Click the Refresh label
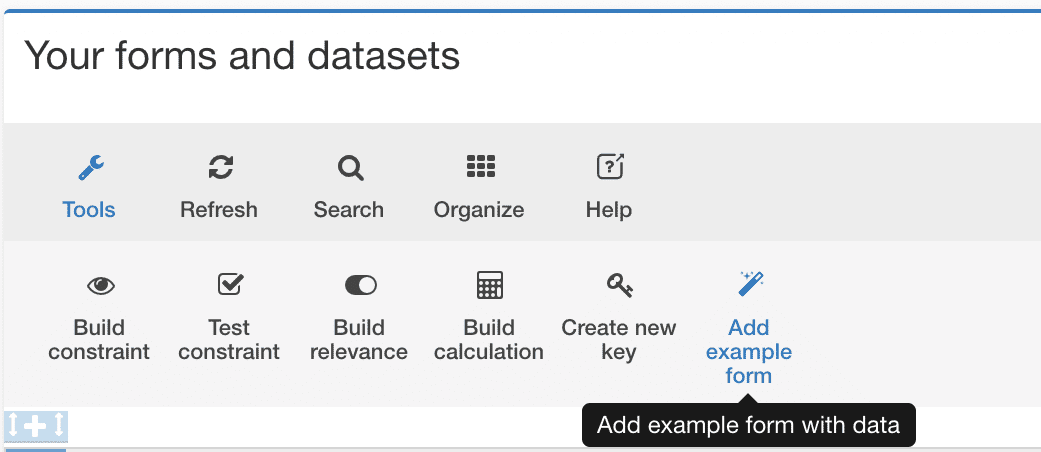The height and width of the screenshot is (452, 1041). [219, 210]
